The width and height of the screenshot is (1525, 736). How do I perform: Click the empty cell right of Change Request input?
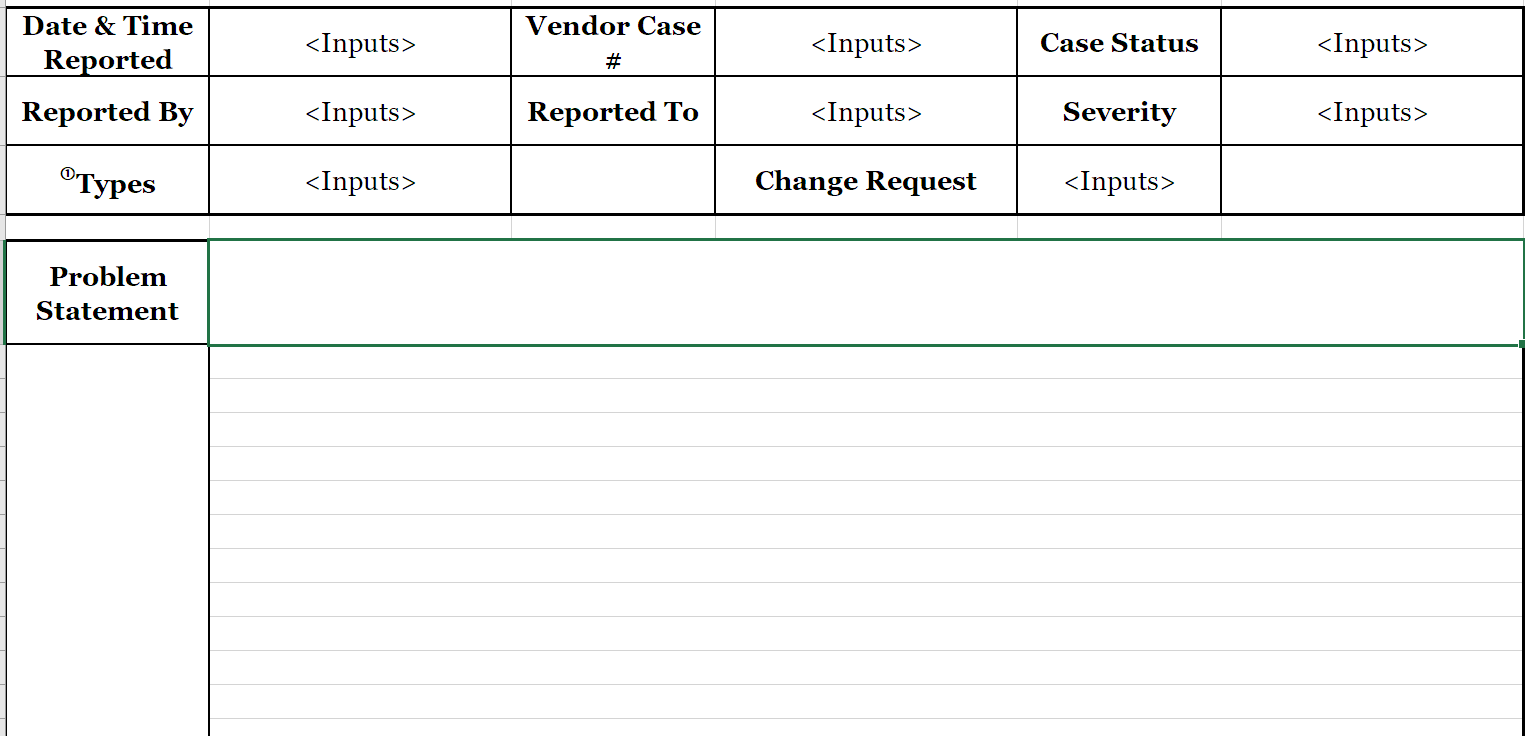click(x=1370, y=181)
